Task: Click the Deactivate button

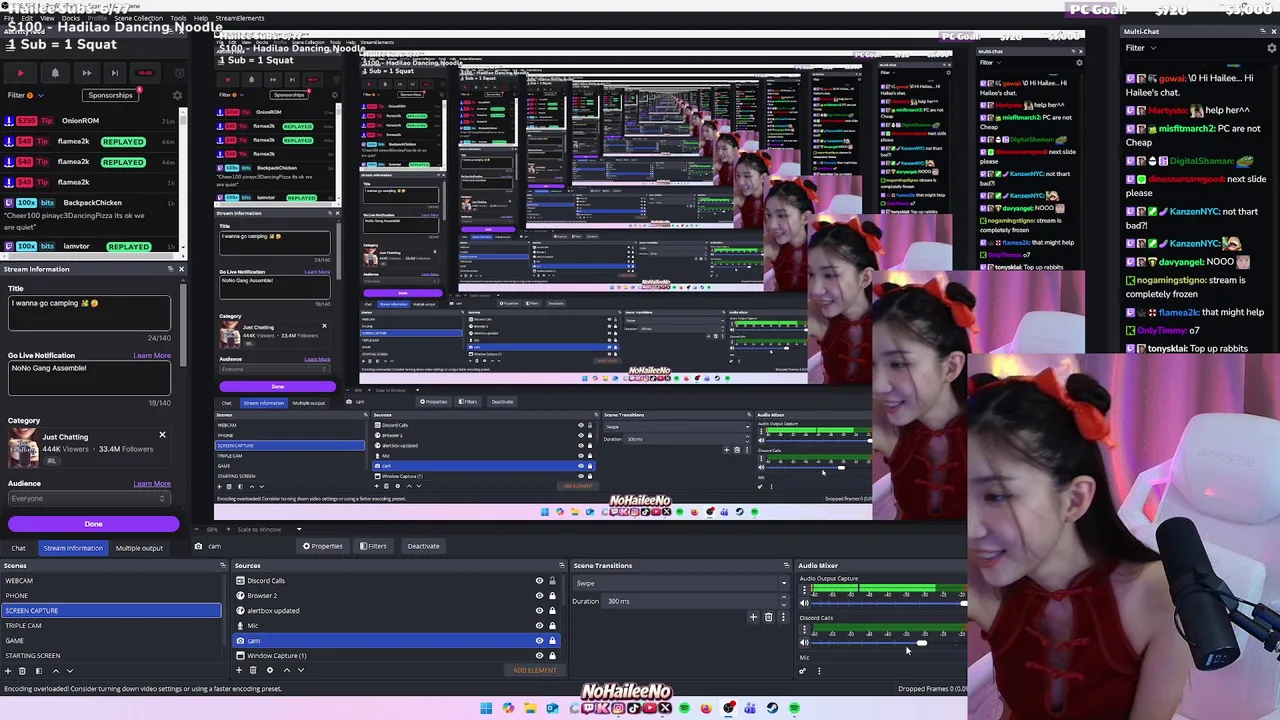Action: [x=423, y=546]
